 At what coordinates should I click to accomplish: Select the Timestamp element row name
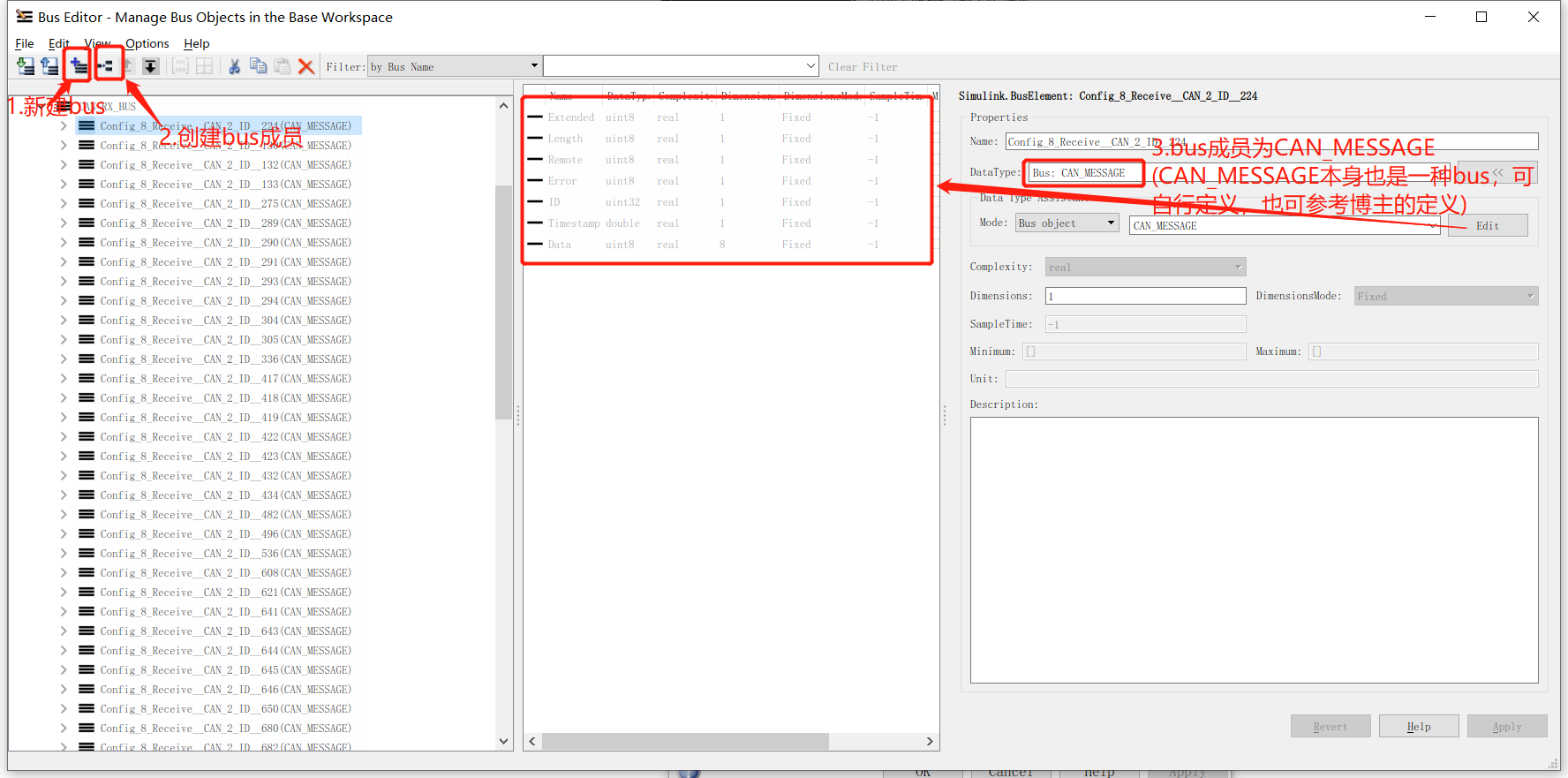[x=573, y=223]
